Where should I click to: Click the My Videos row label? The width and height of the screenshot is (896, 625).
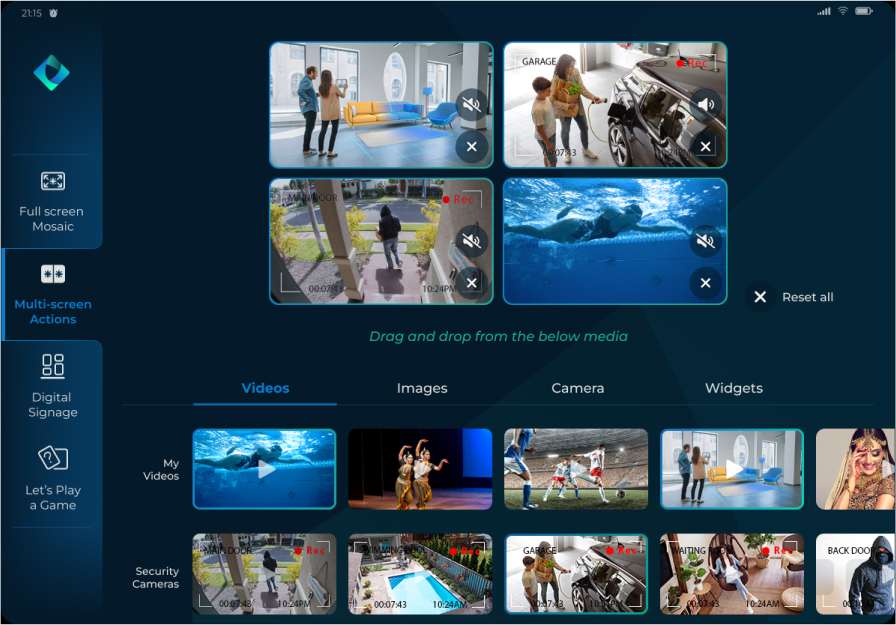click(161, 470)
